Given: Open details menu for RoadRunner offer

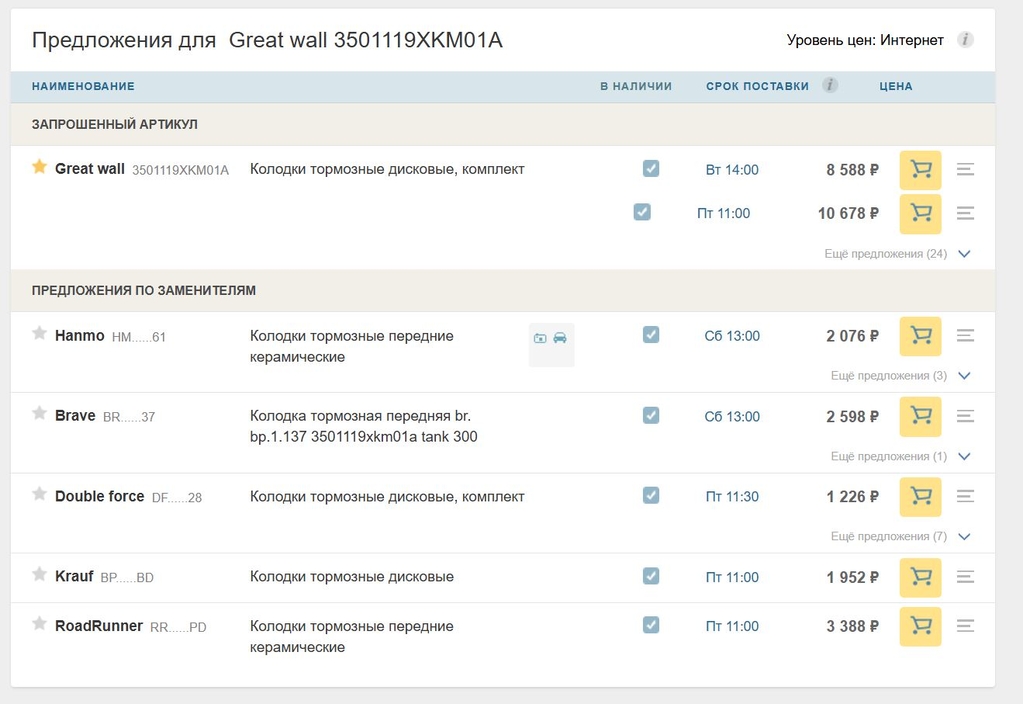Looking at the screenshot, I should tap(966, 626).
